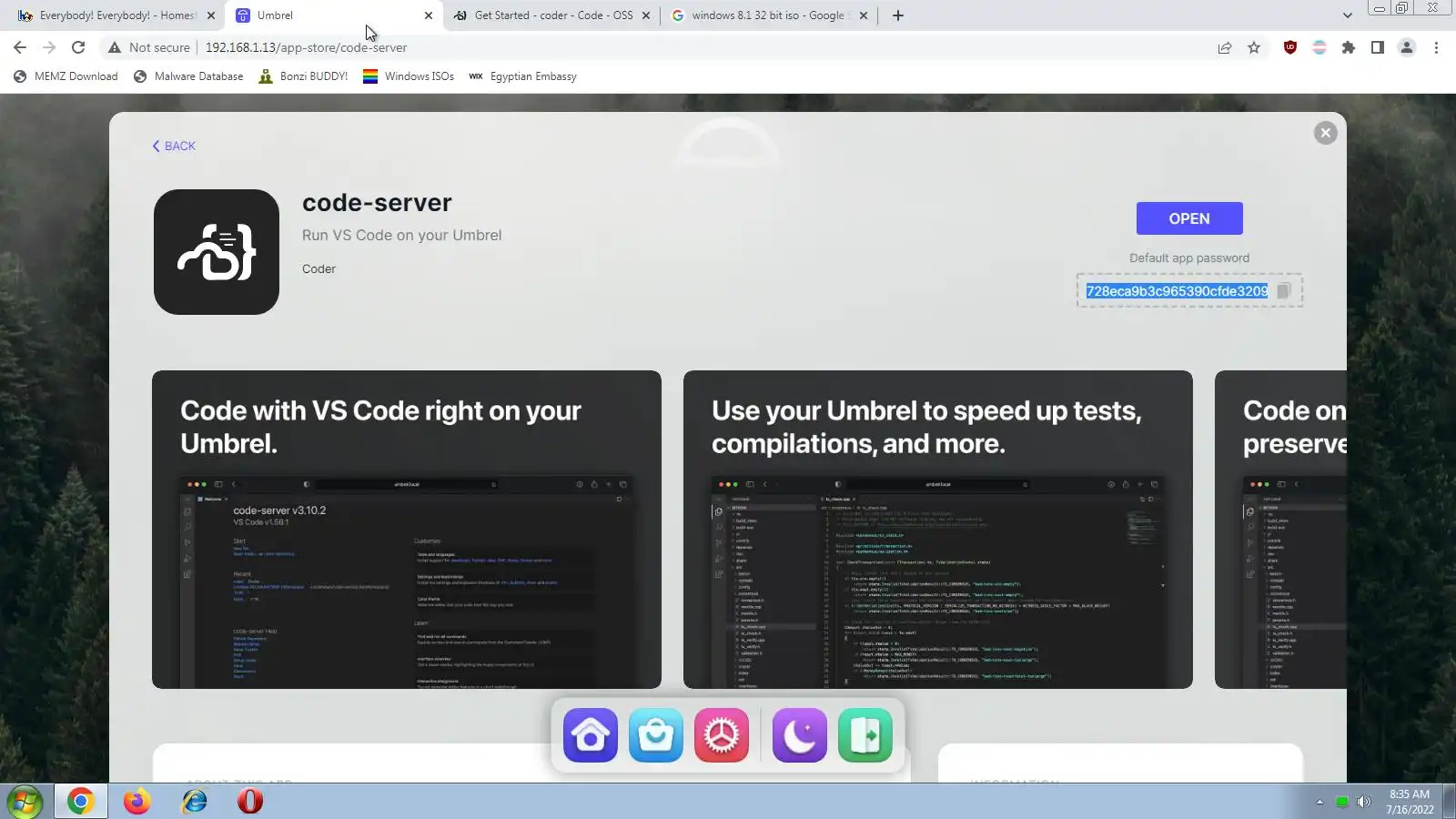Click the 'Coder' developer name
1456x819 pixels.
click(x=318, y=268)
